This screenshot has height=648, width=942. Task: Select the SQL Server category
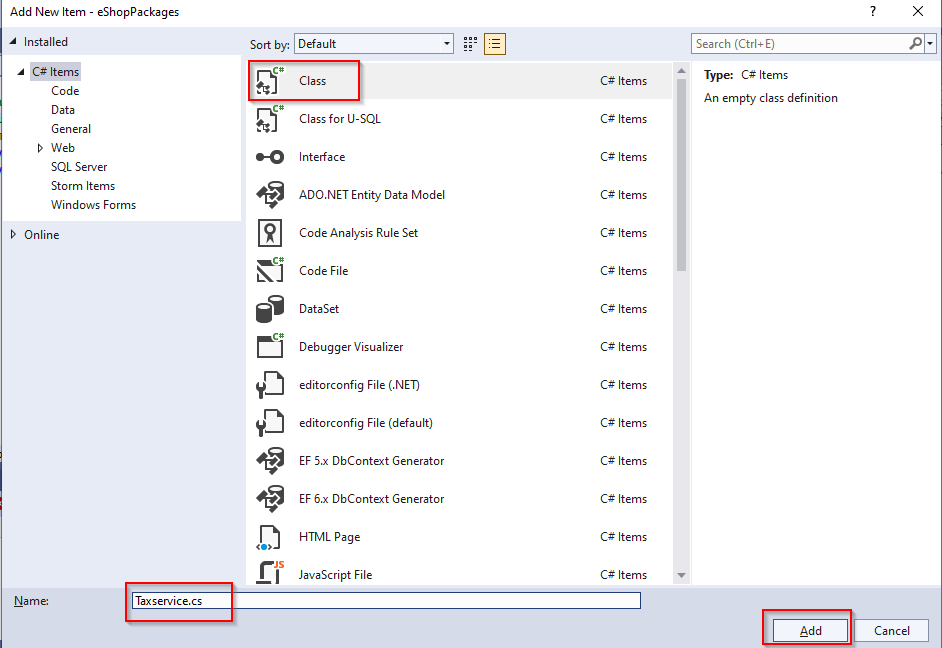tap(79, 167)
